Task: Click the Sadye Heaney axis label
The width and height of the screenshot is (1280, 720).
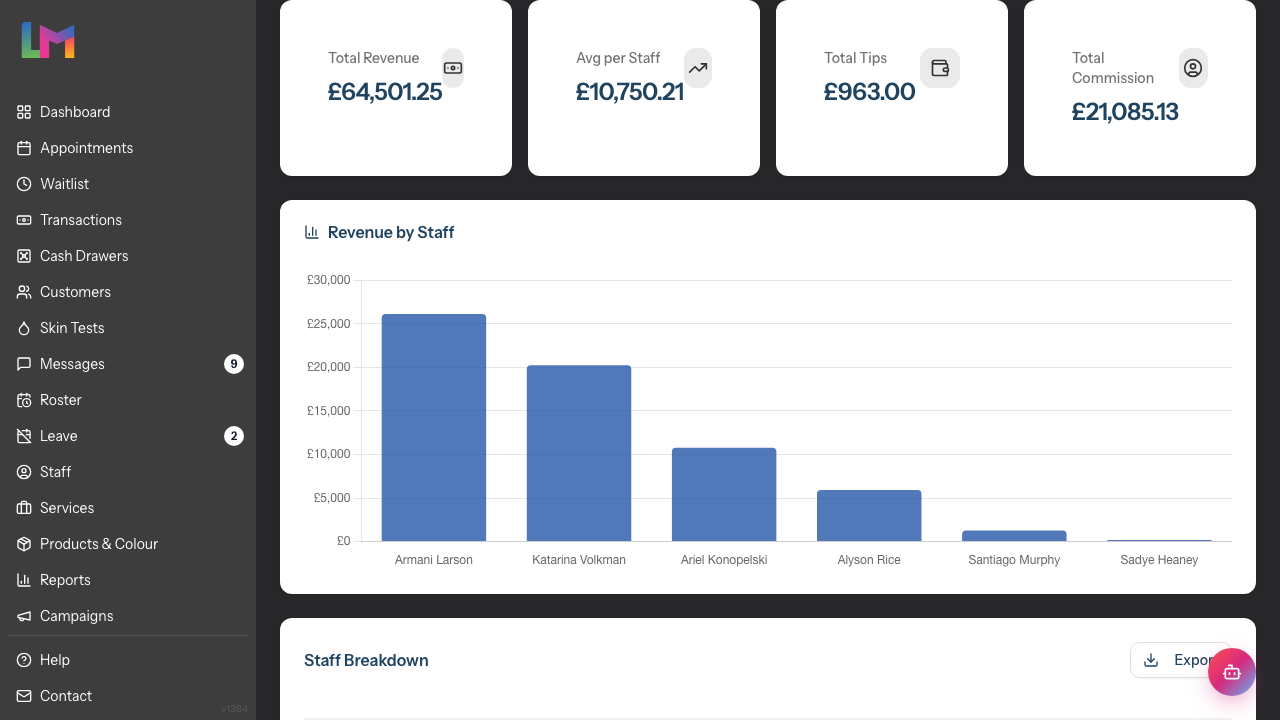Action: pyautogui.click(x=1159, y=560)
